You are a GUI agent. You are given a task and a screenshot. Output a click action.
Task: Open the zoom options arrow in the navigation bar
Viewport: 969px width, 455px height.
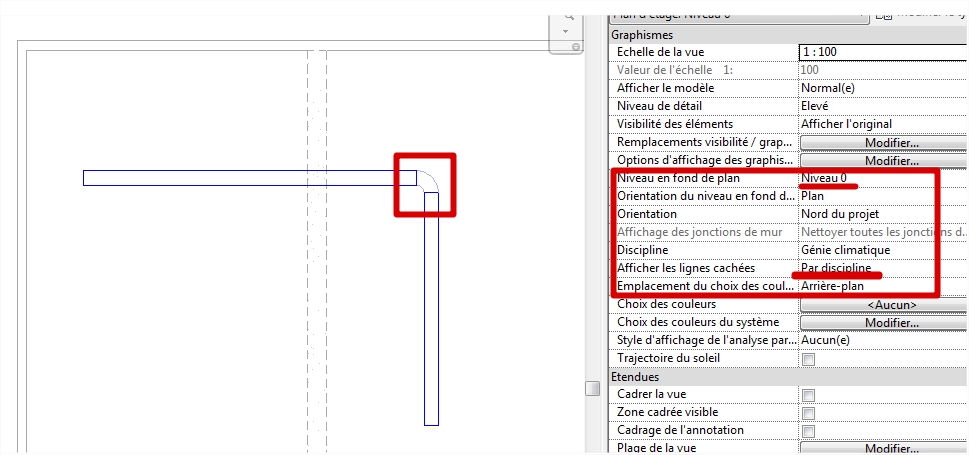click(568, 31)
